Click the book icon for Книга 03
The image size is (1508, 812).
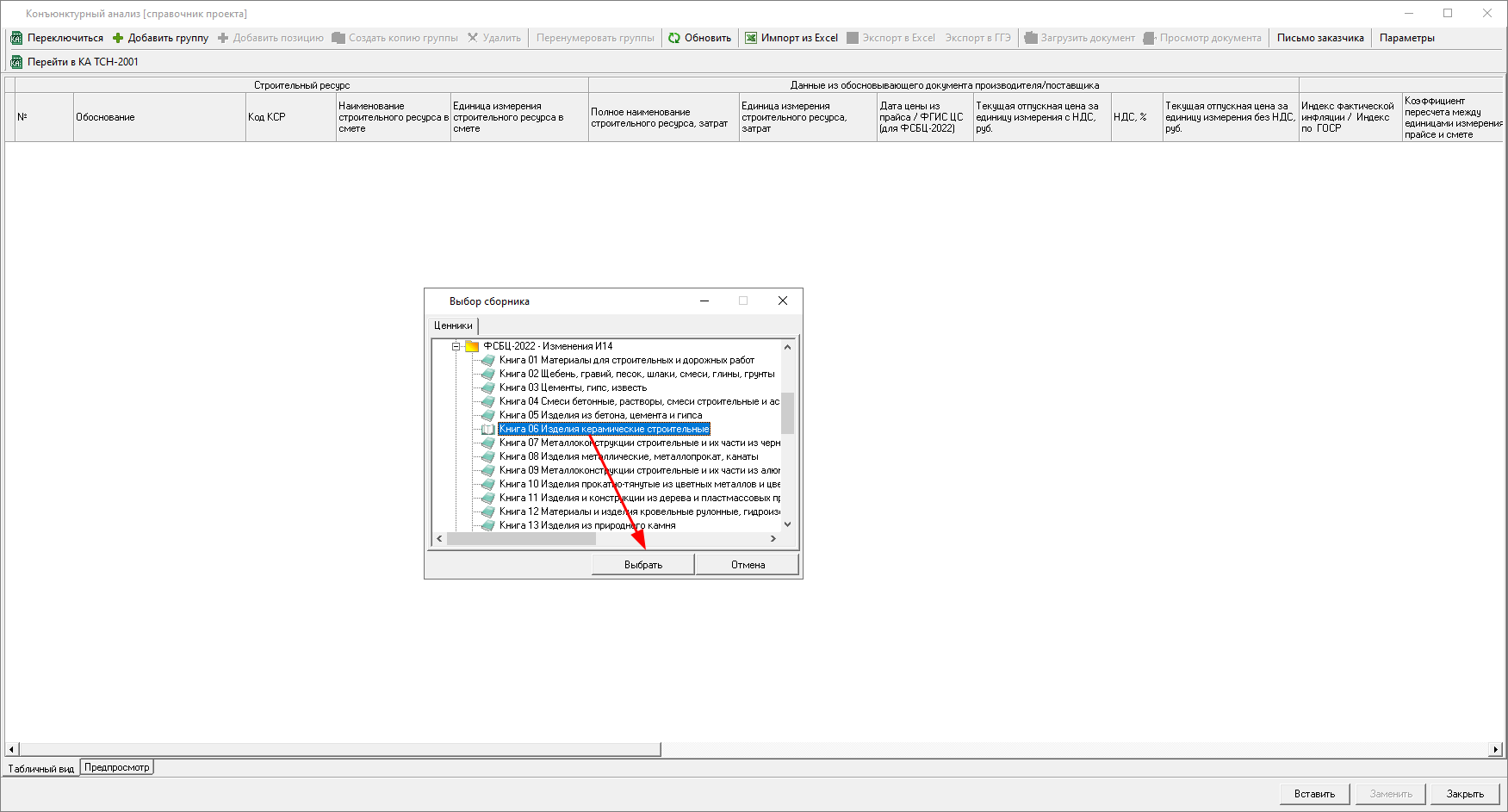[488, 387]
